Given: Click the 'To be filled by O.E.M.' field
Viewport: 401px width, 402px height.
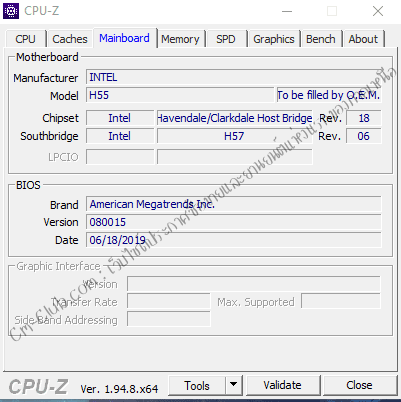Looking at the screenshot, I should pos(329,95).
